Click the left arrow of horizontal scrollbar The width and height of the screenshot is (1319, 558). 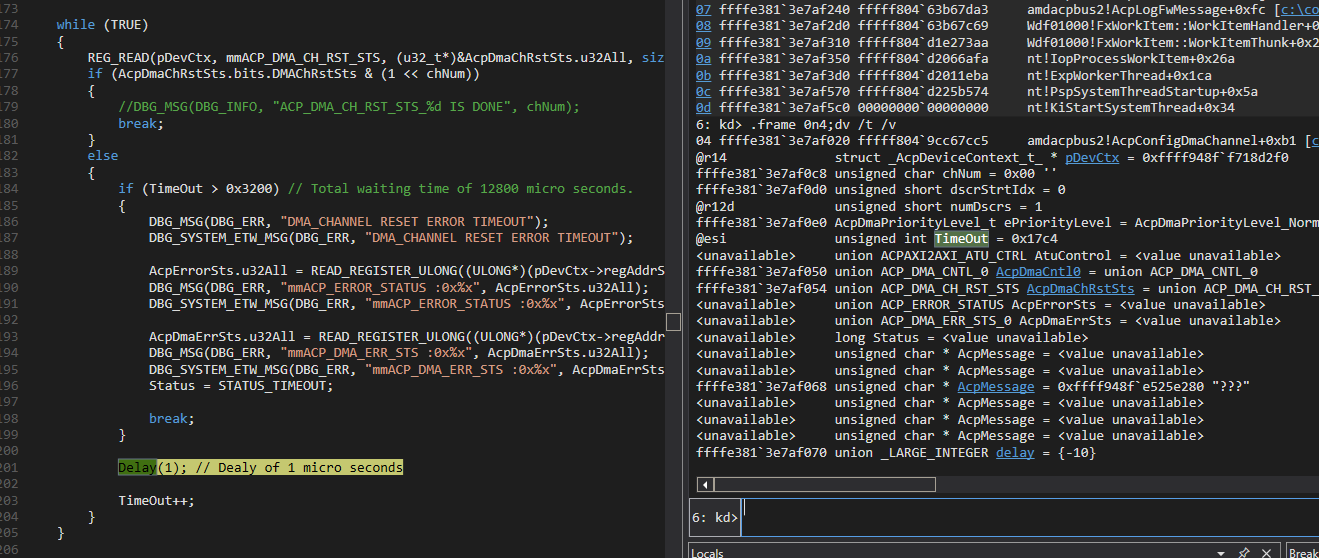point(704,484)
